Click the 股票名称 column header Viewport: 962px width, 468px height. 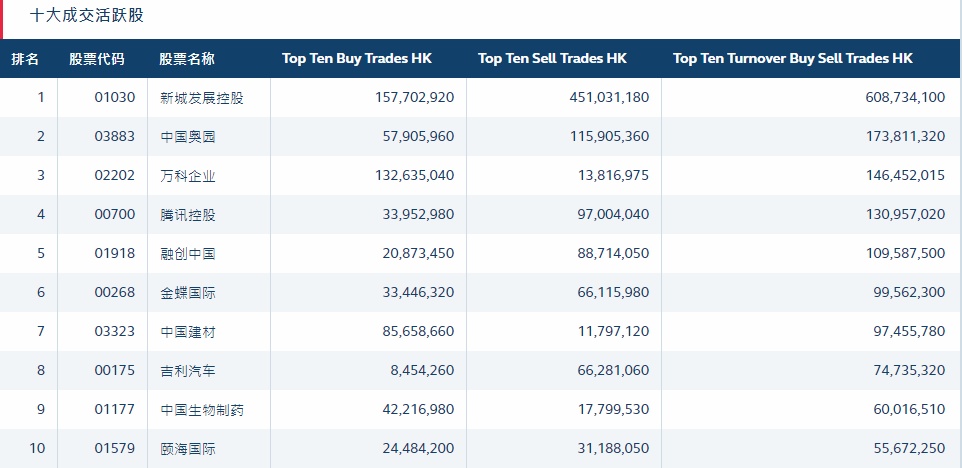pos(187,59)
